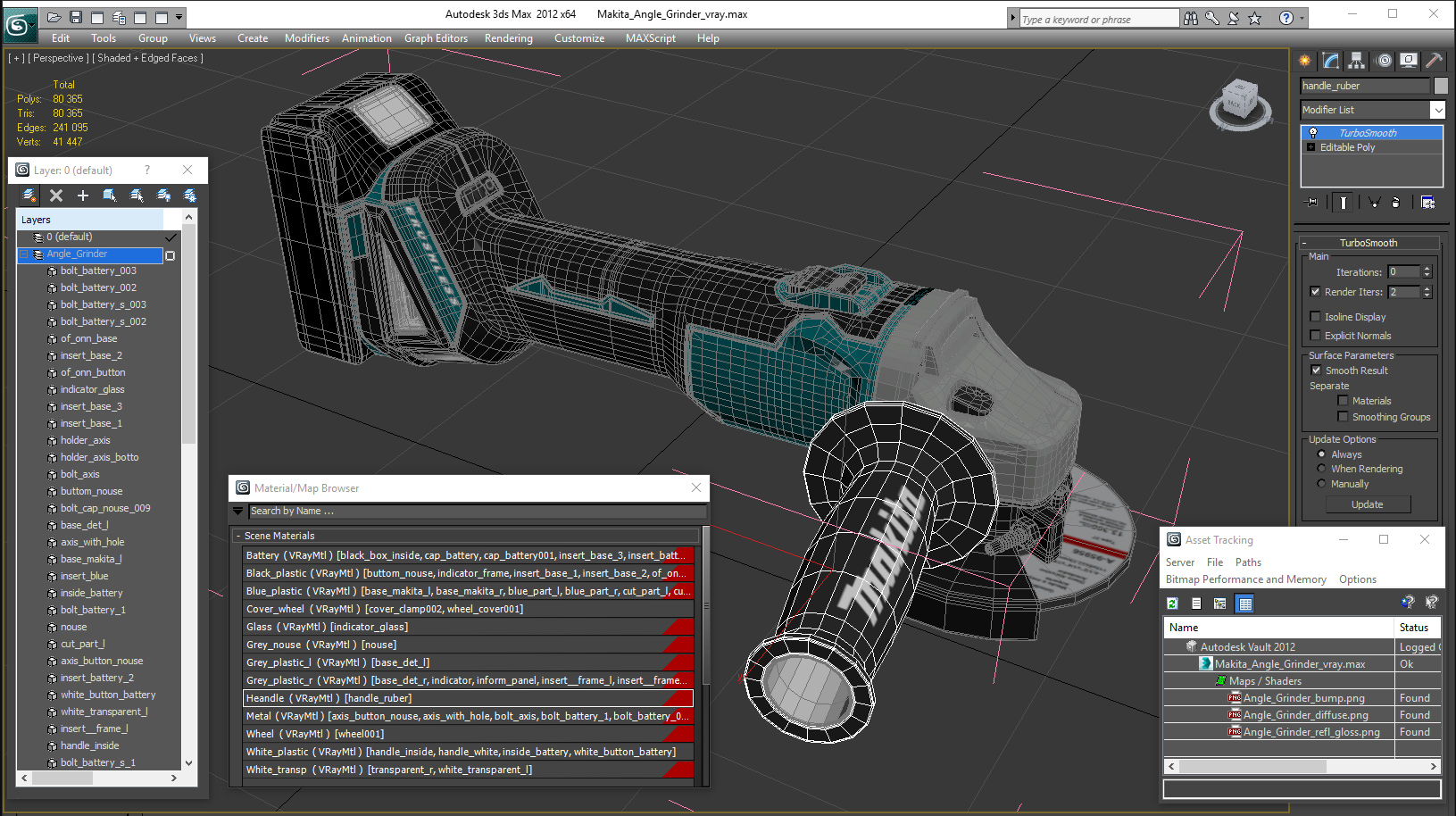Toggle TurboSmooth modifier lightbulb on/off
Image resolution: width=1456 pixels, height=816 pixels.
coord(1312,133)
